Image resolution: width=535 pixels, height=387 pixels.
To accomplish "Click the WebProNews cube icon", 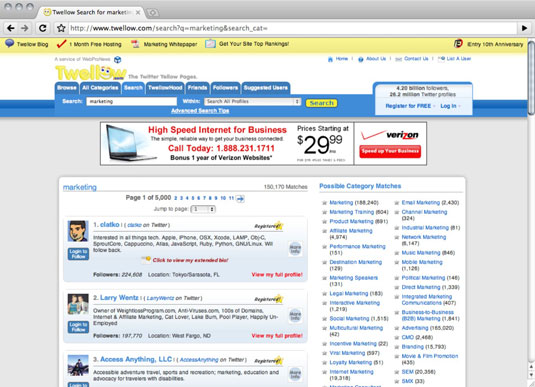I will coord(117,60).
